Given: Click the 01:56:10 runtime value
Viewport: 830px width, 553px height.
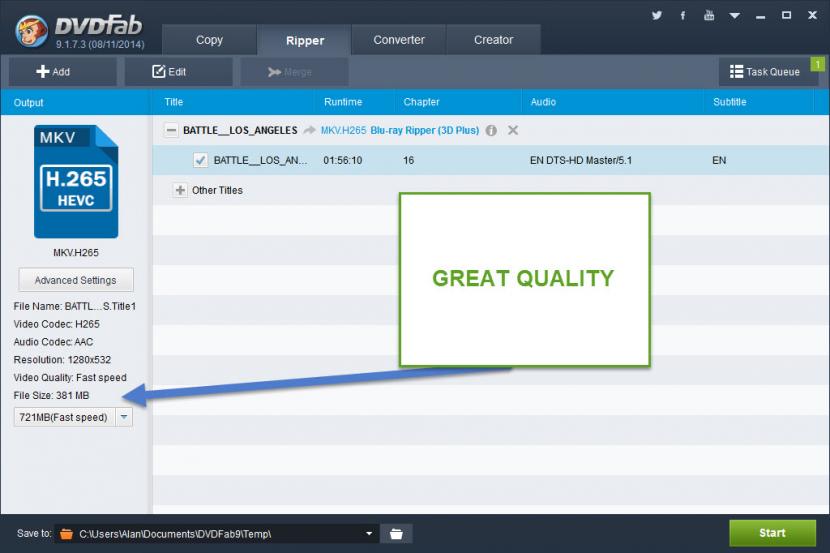Looking at the screenshot, I should [x=342, y=160].
